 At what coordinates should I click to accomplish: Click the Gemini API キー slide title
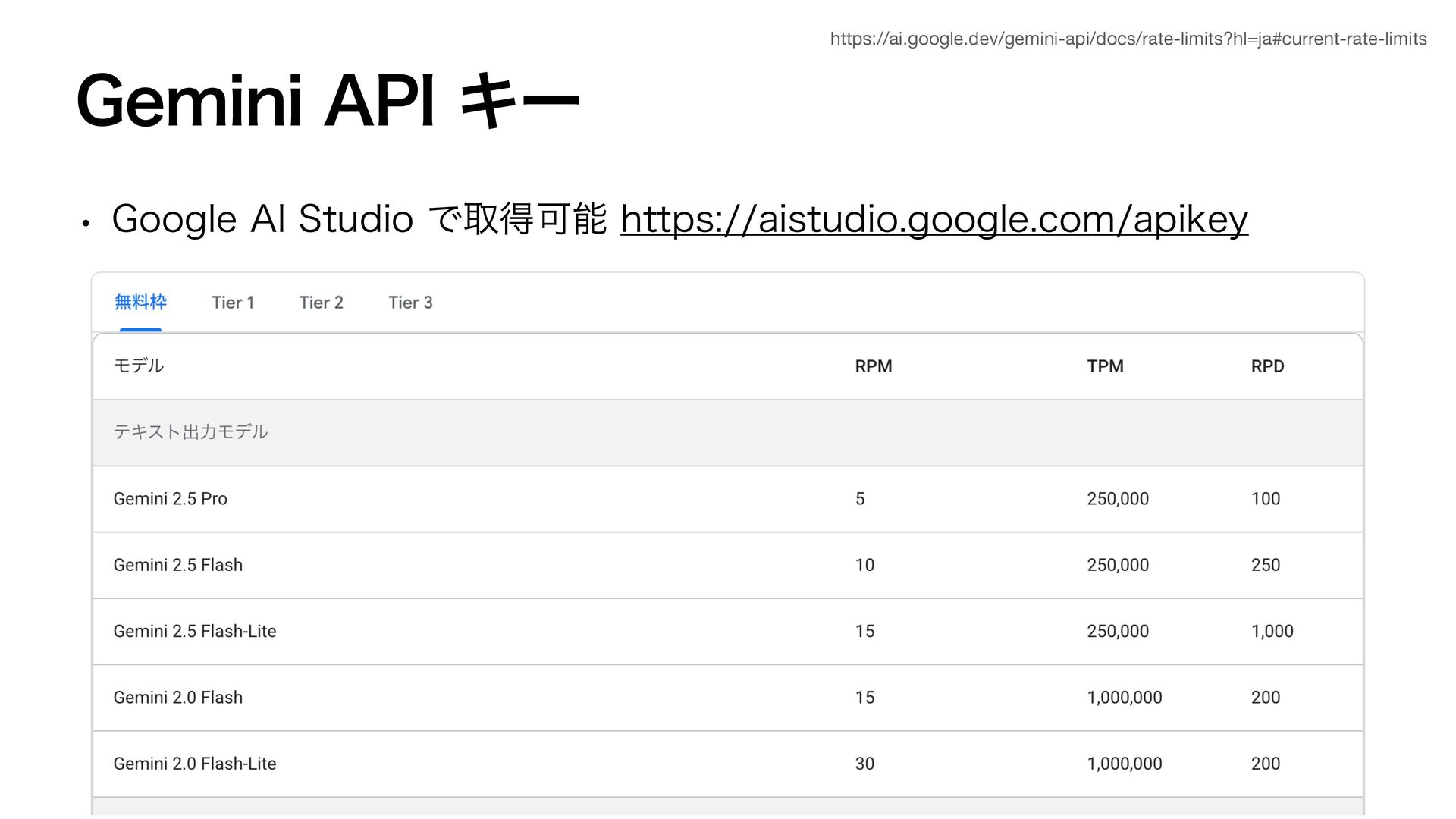(328, 101)
